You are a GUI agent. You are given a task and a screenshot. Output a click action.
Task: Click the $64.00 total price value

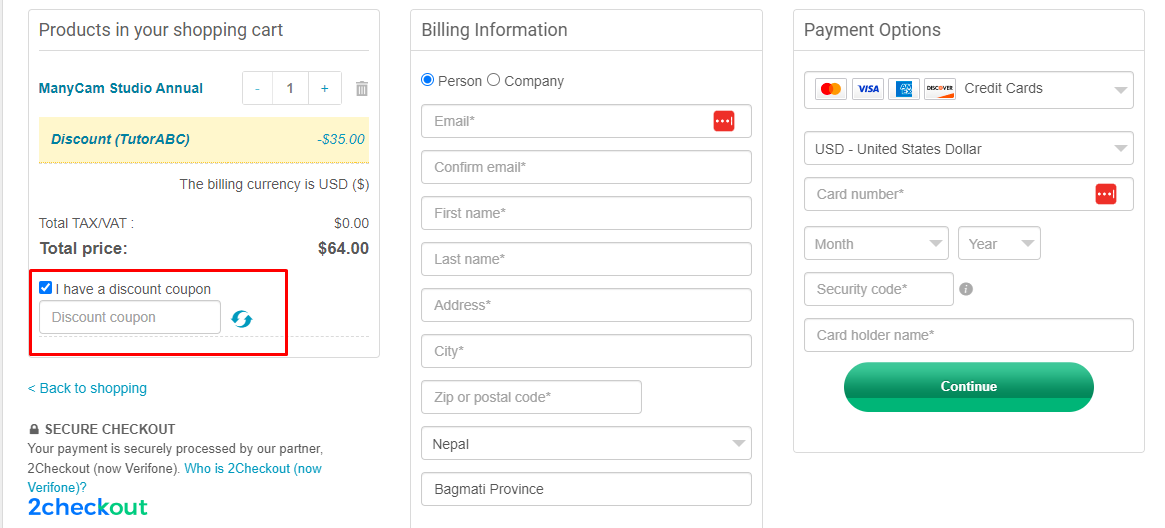pyautogui.click(x=343, y=248)
